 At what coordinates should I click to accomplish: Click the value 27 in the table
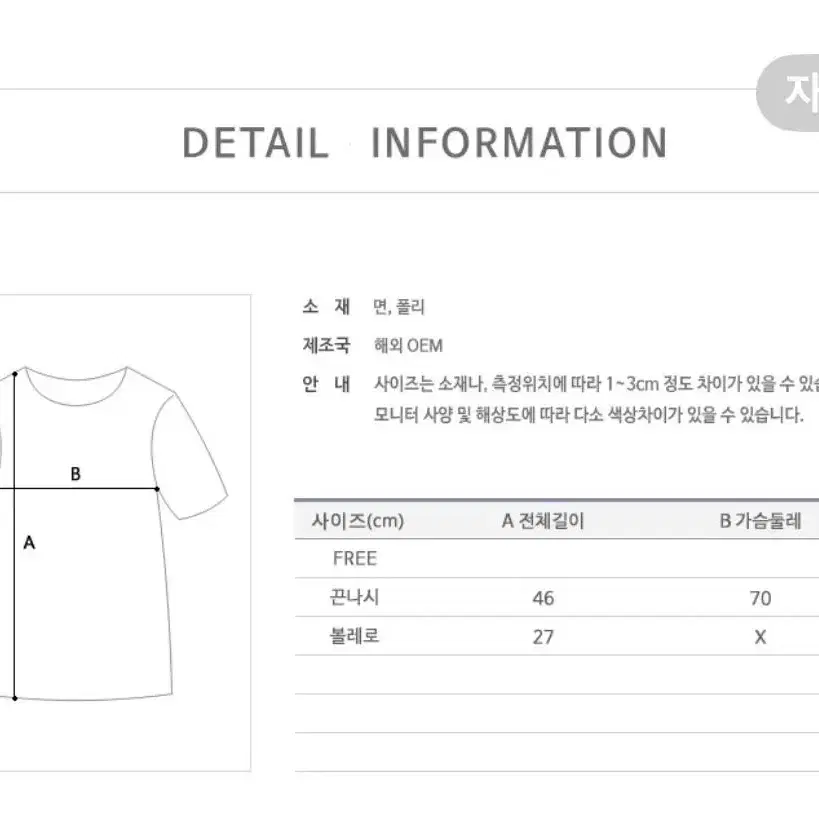tap(543, 637)
